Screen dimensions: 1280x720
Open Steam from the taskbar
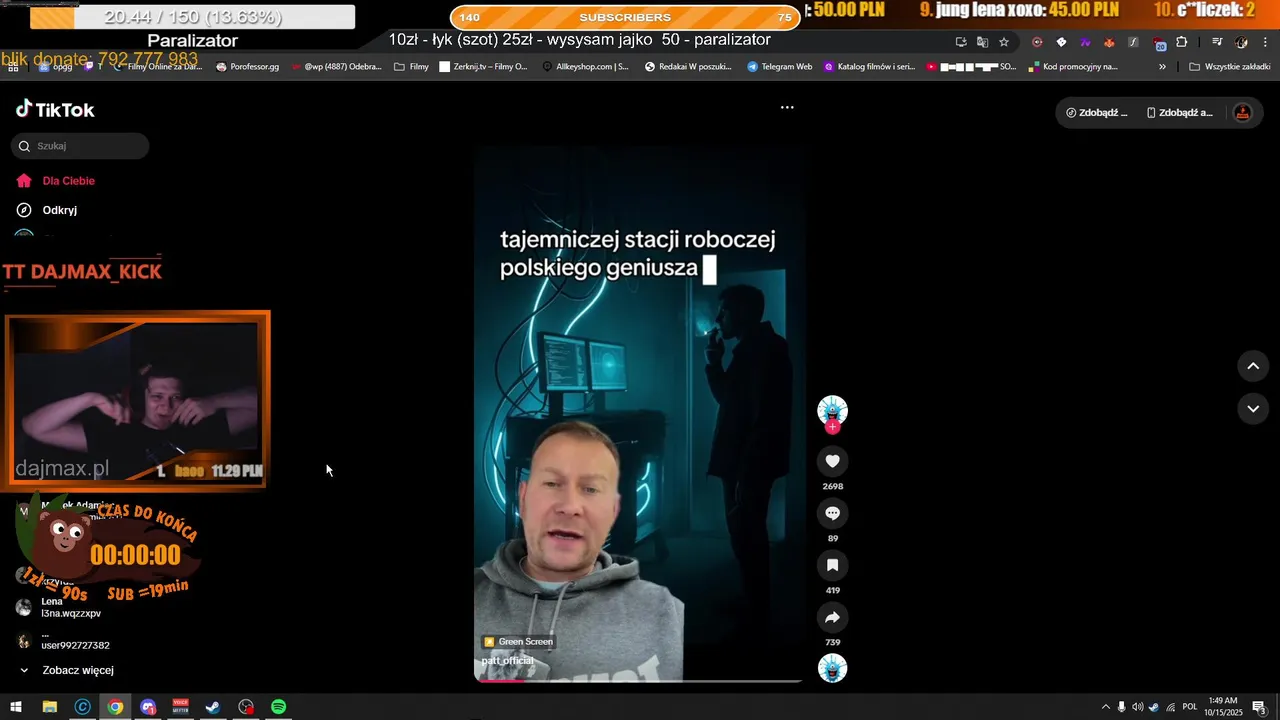pyautogui.click(x=213, y=707)
